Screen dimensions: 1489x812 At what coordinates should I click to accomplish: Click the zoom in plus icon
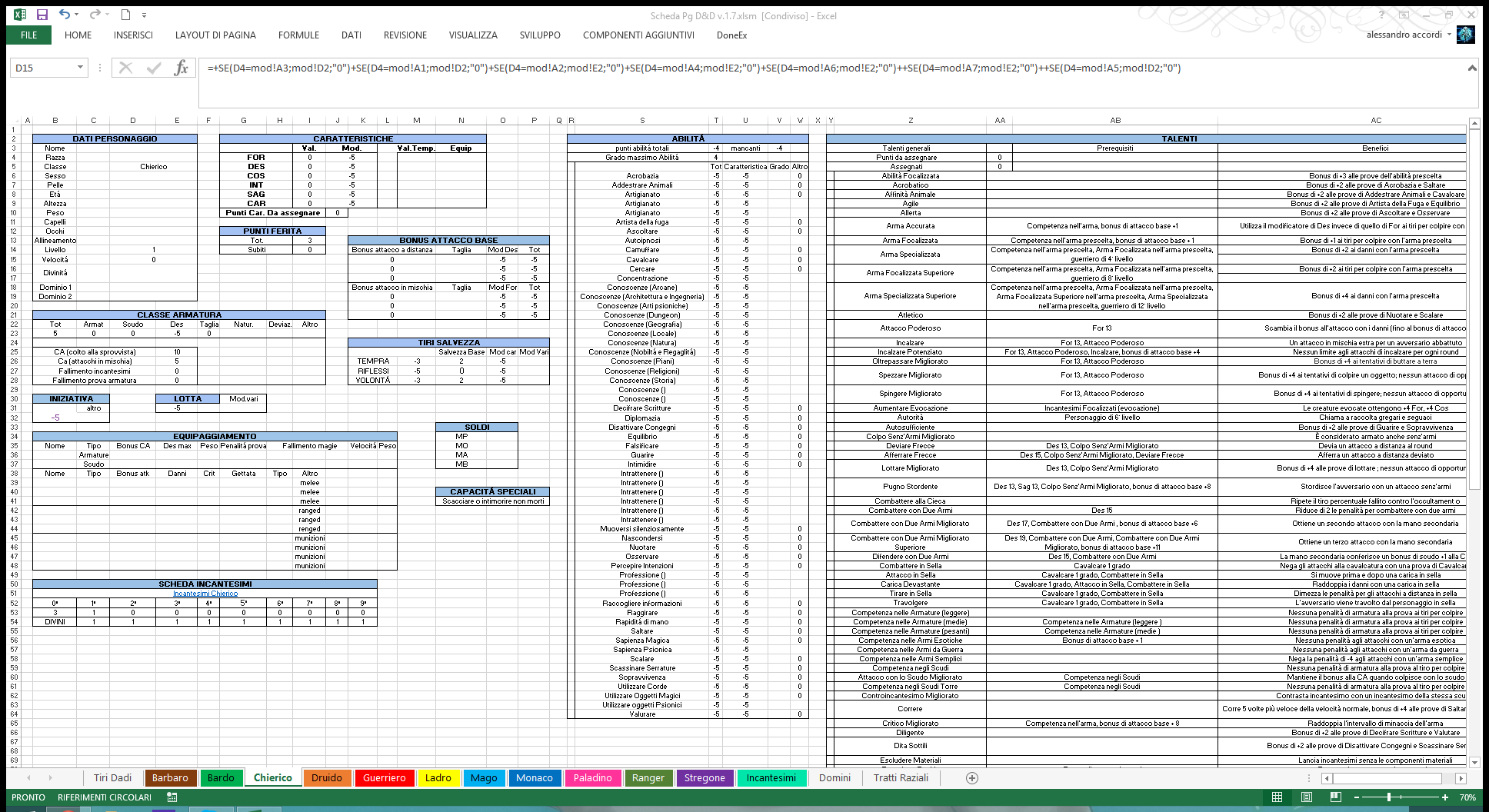click(x=1445, y=797)
